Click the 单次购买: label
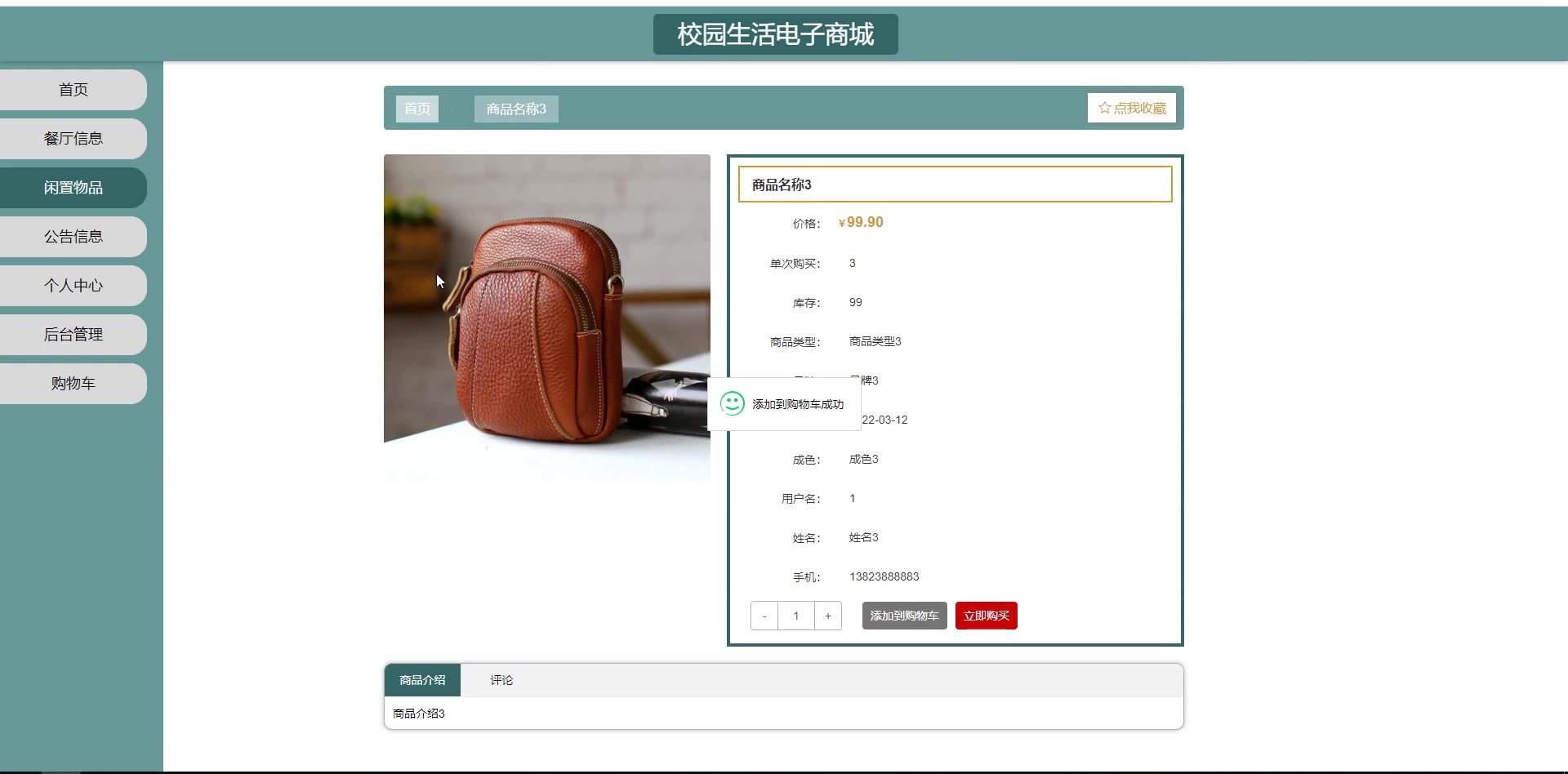The width and height of the screenshot is (1568, 774). click(795, 264)
